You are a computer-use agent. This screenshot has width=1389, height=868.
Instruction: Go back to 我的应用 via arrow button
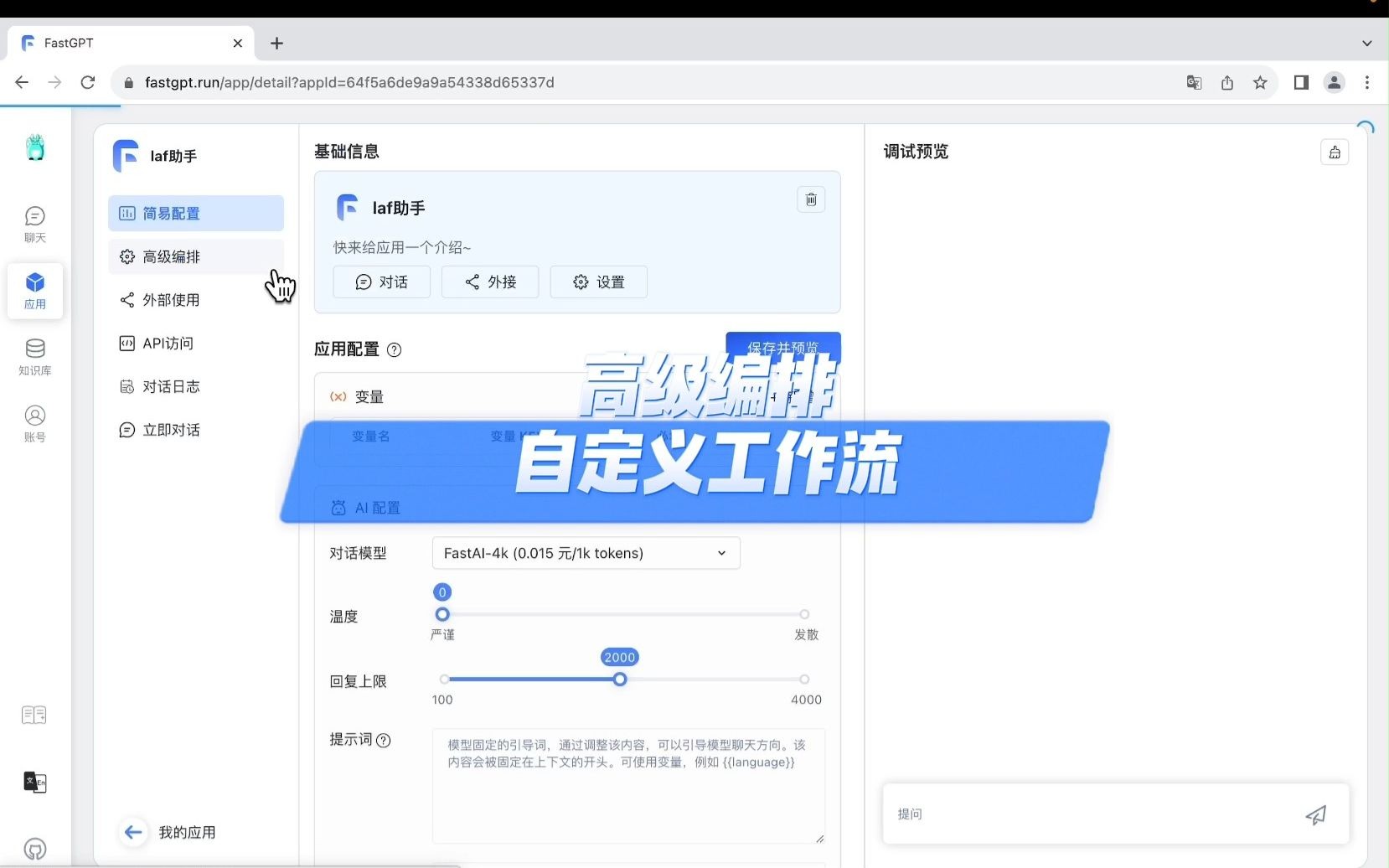[133, 832]
